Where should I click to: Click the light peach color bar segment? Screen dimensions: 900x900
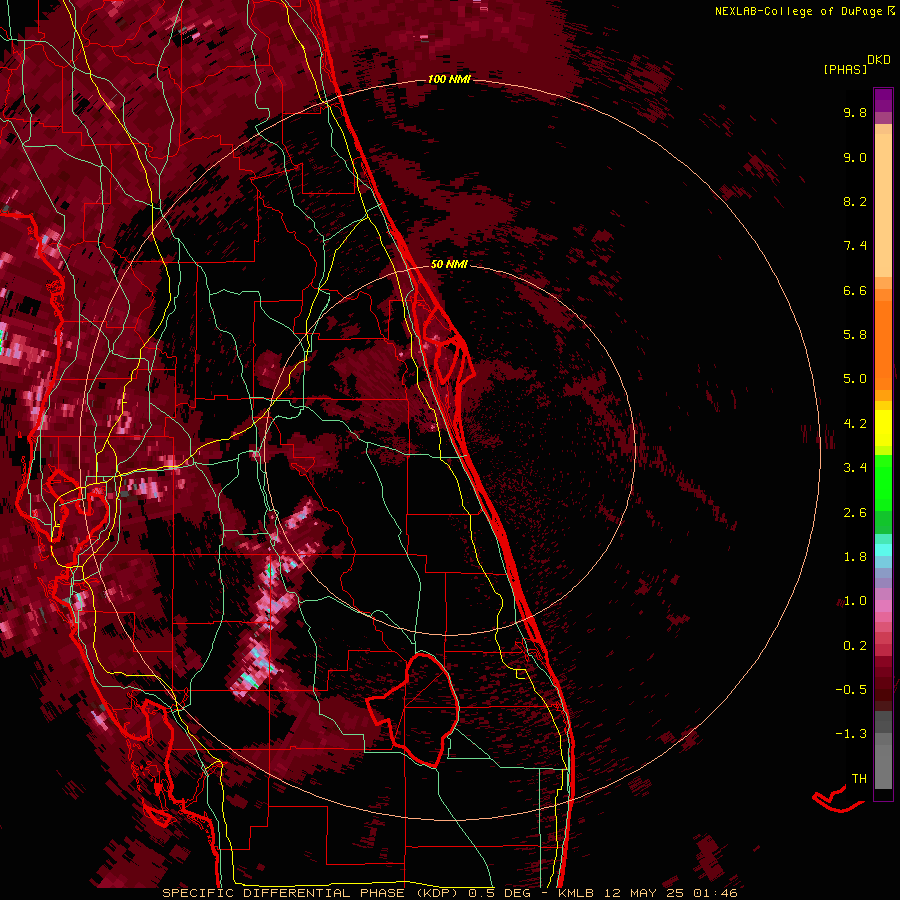click(x=883, y=205)
